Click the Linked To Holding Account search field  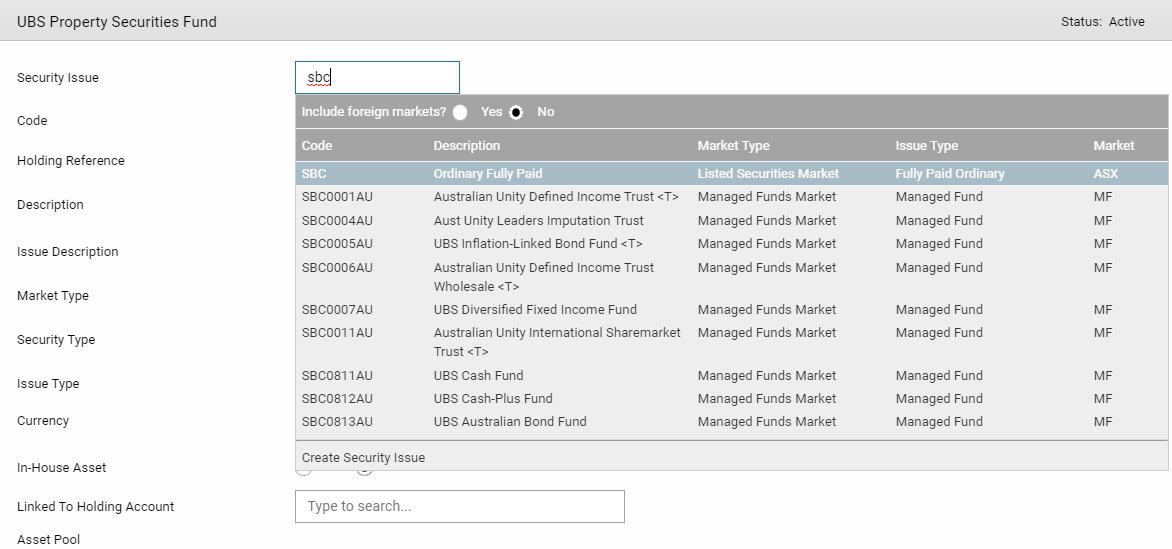460,506
